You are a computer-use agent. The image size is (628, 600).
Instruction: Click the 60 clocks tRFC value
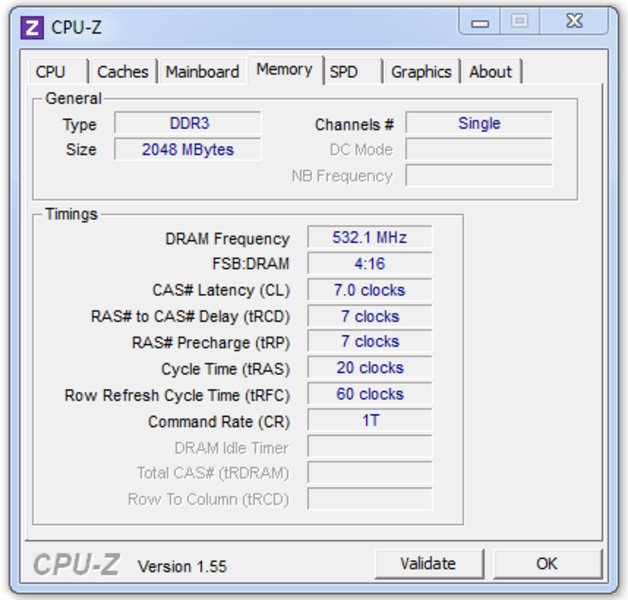coord(370,394)
